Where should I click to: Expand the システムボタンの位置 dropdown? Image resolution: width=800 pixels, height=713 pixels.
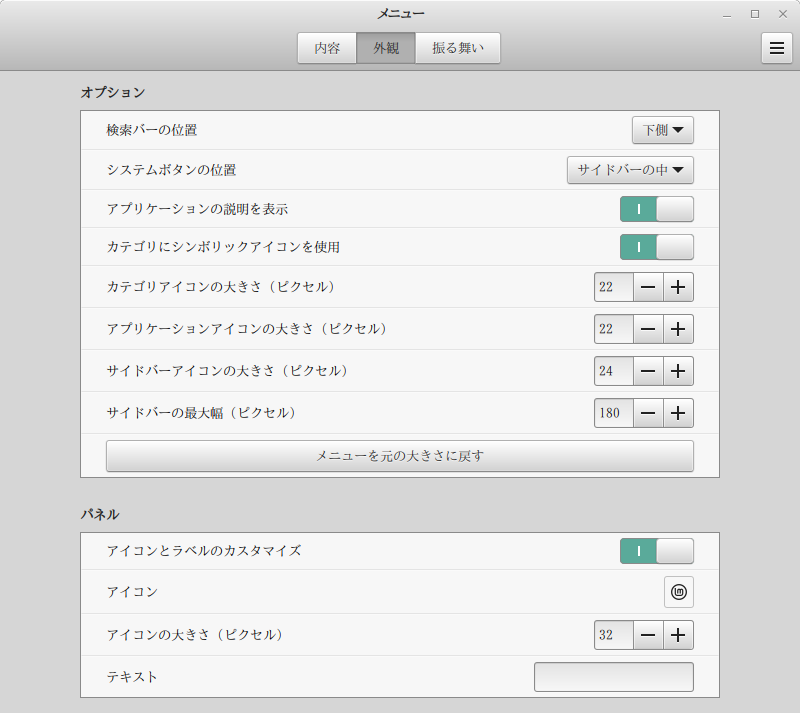pyautogui.click(x=630, y=171)
